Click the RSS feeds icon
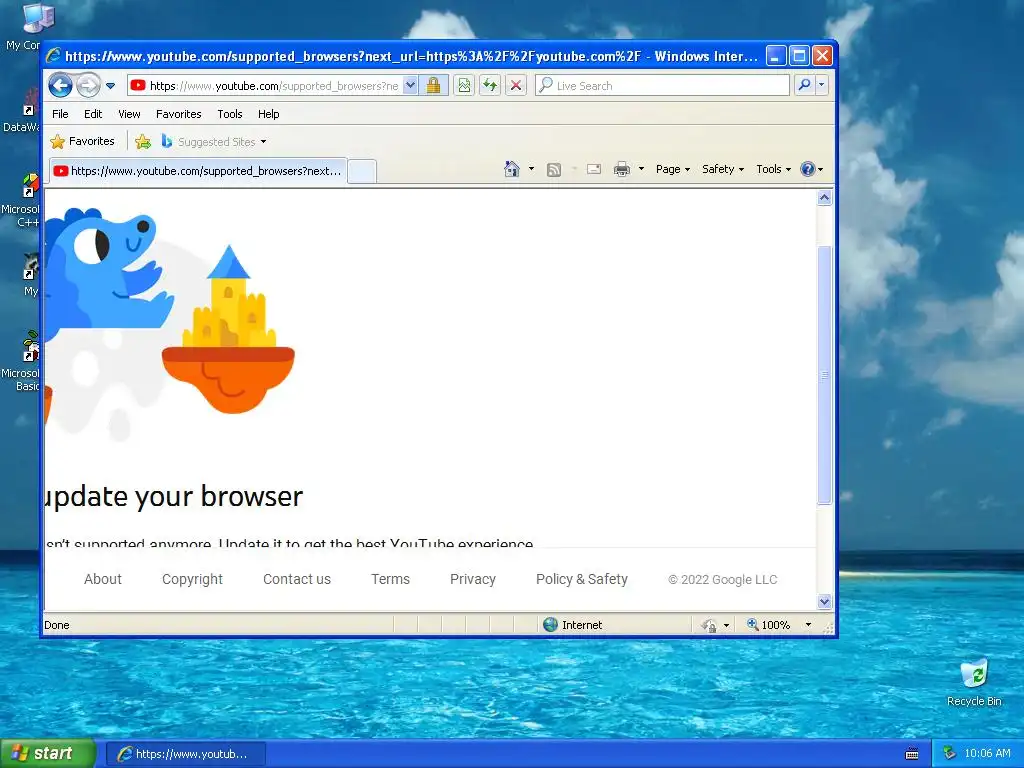The width and height of the screenshot is (1024, 768). click(x=554, y=170)
